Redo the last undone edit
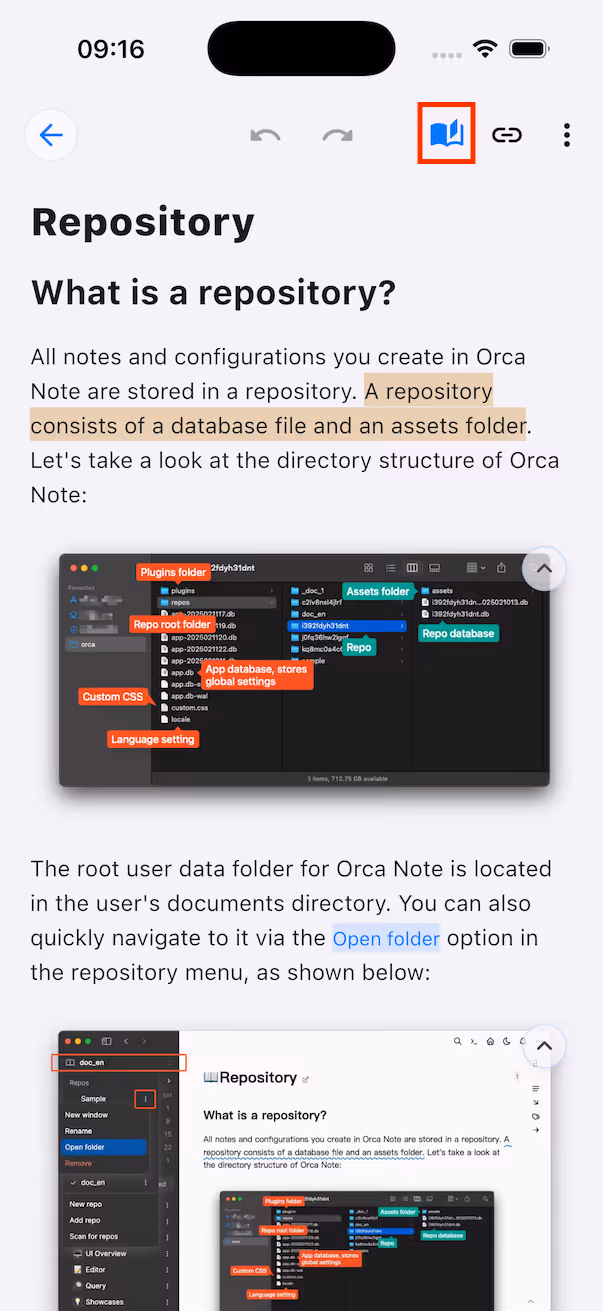The width and height of the screenshot is (603, 1311). [x=338, y=135]
